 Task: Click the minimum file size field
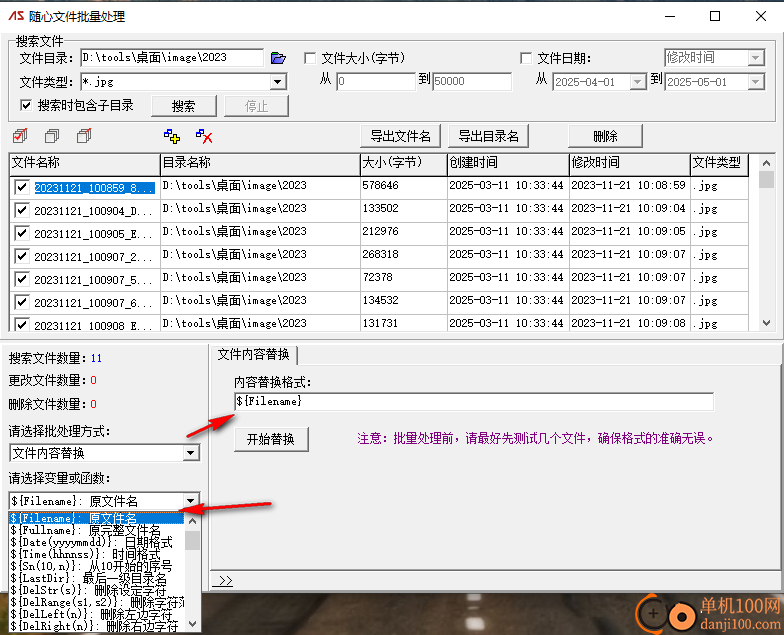tap(376, 81)
